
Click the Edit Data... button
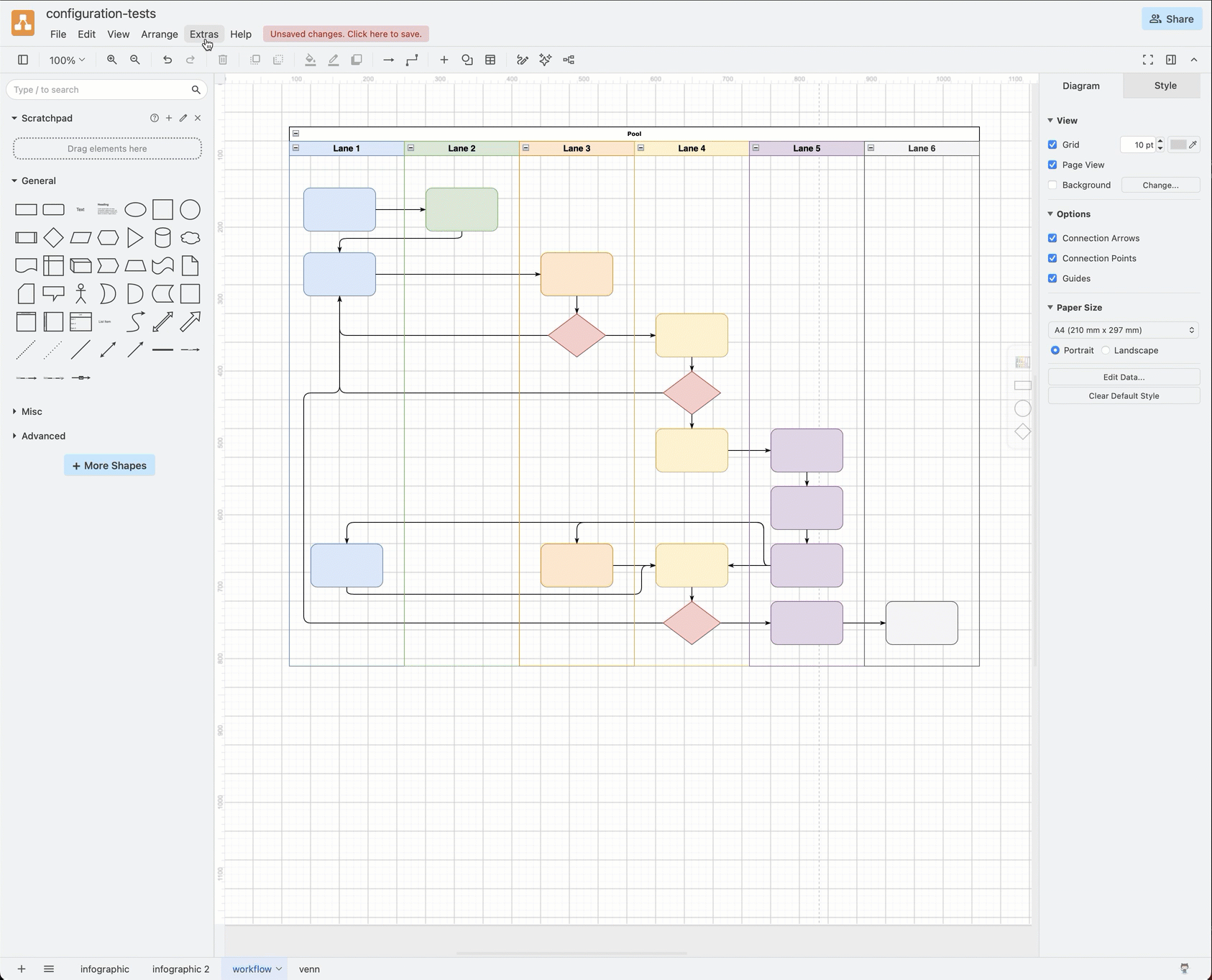tap(1124, 377)
